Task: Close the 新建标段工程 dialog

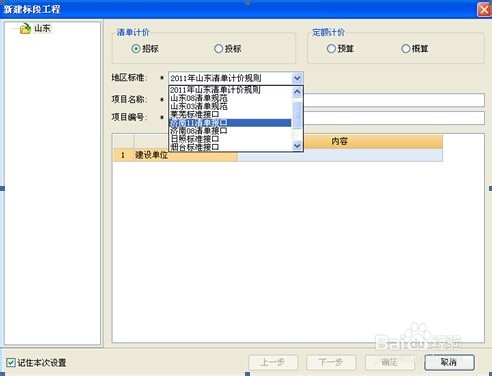Action: (x=484, y=9)
